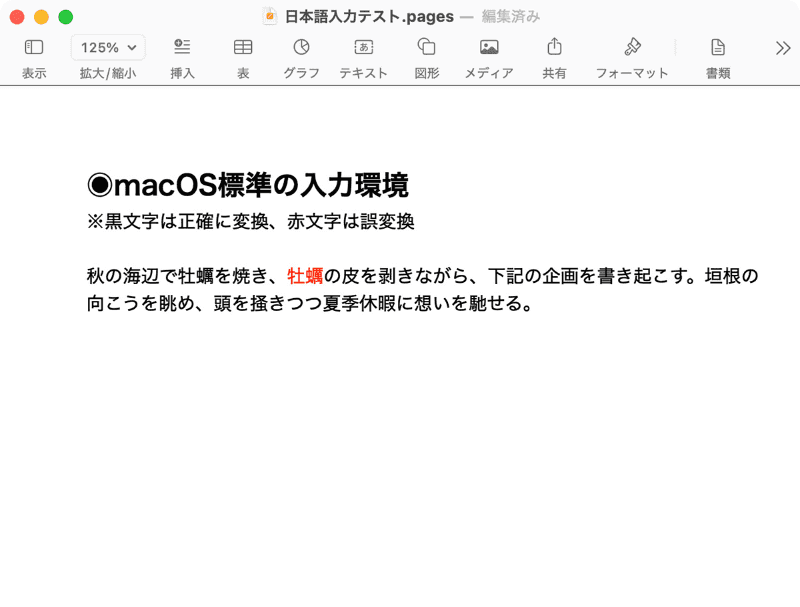Click the text 秋の海辺で牡蠣を焼き
800x607 pixels.
coord(177,276)
